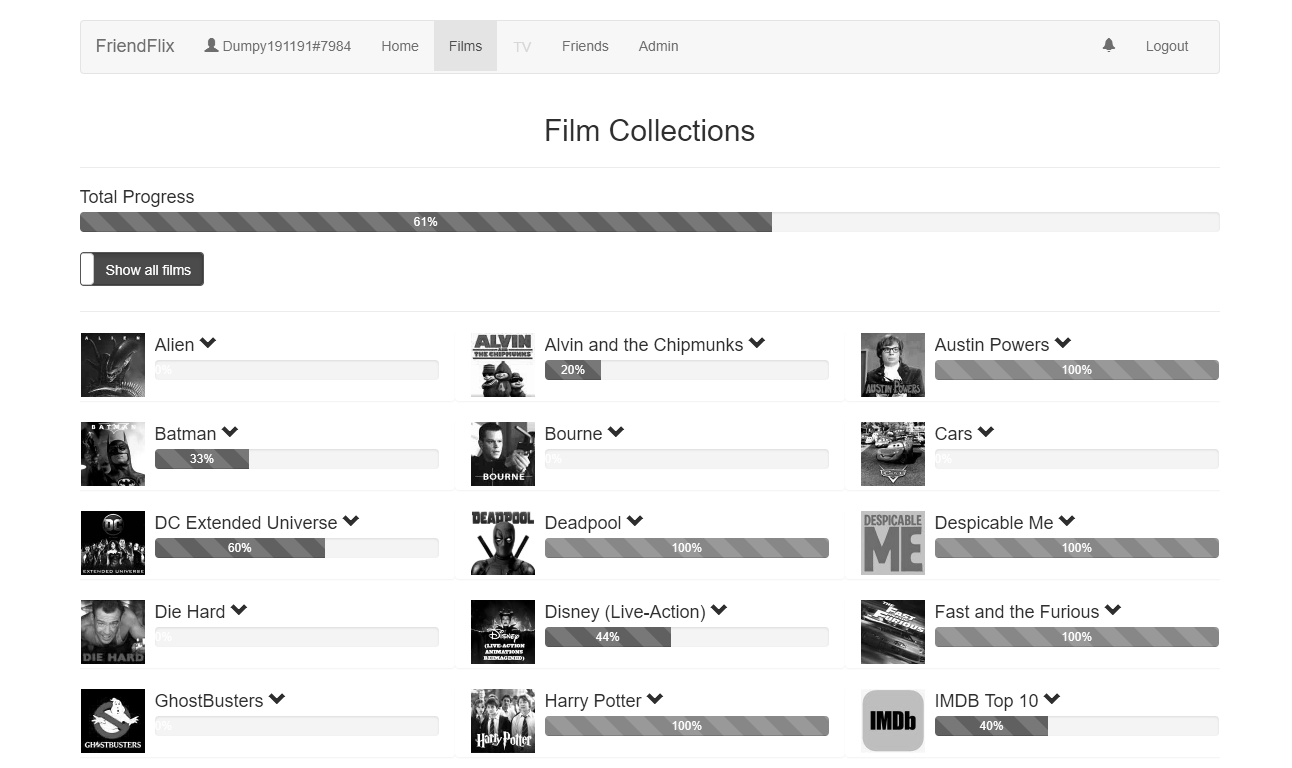1292x768 pixels.
Task: Open the Friends nav item
Action: click(x=585, y=46)
